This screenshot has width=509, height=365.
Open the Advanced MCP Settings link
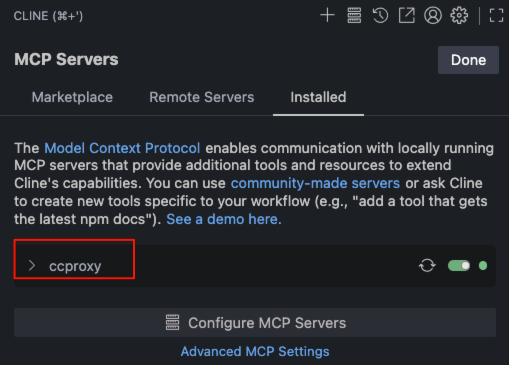[255, 352]
